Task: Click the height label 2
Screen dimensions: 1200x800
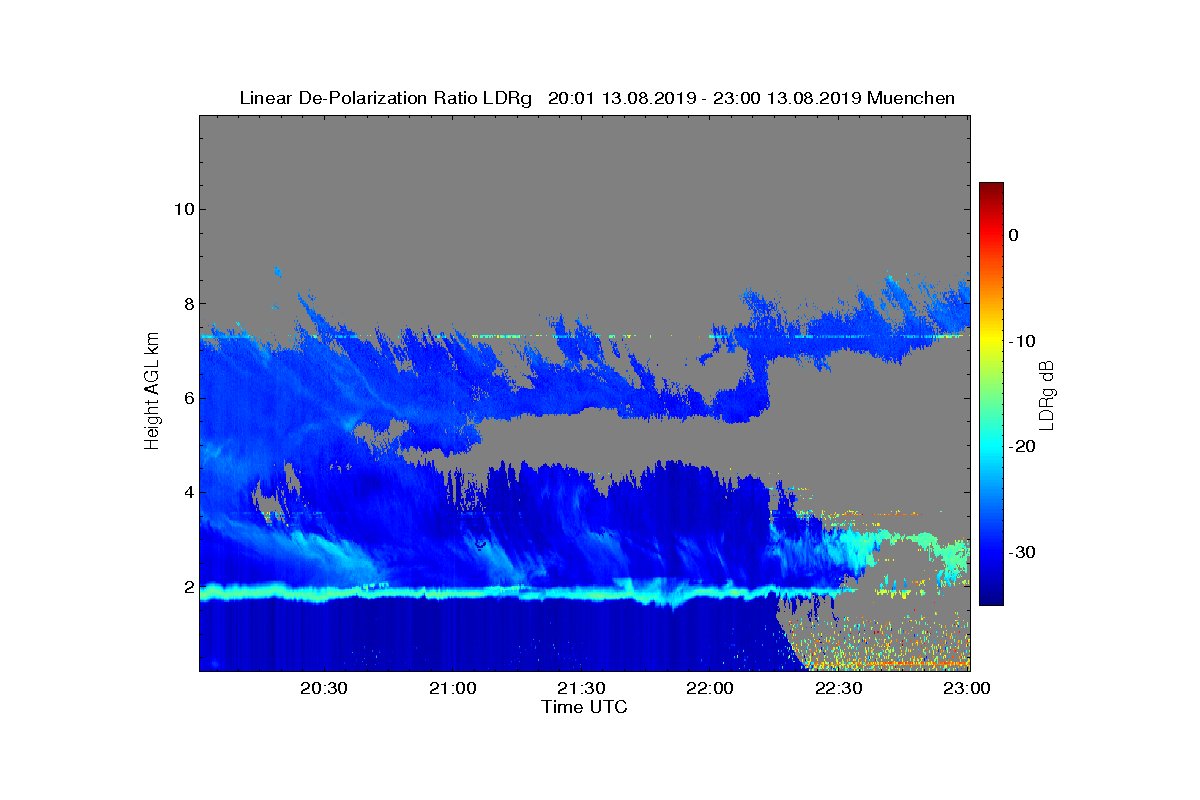Action: coord(188,587)
